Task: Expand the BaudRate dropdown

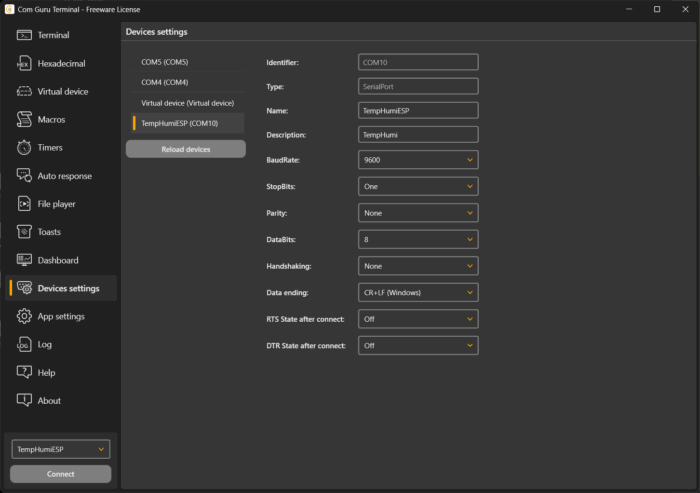Action: (417, 159)
